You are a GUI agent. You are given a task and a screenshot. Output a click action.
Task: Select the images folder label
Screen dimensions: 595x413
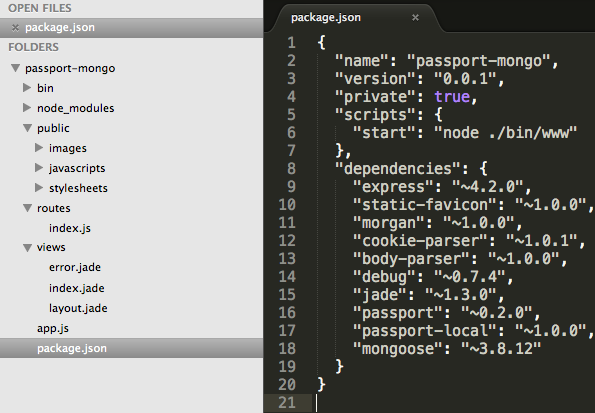click(x=68, y=148)
